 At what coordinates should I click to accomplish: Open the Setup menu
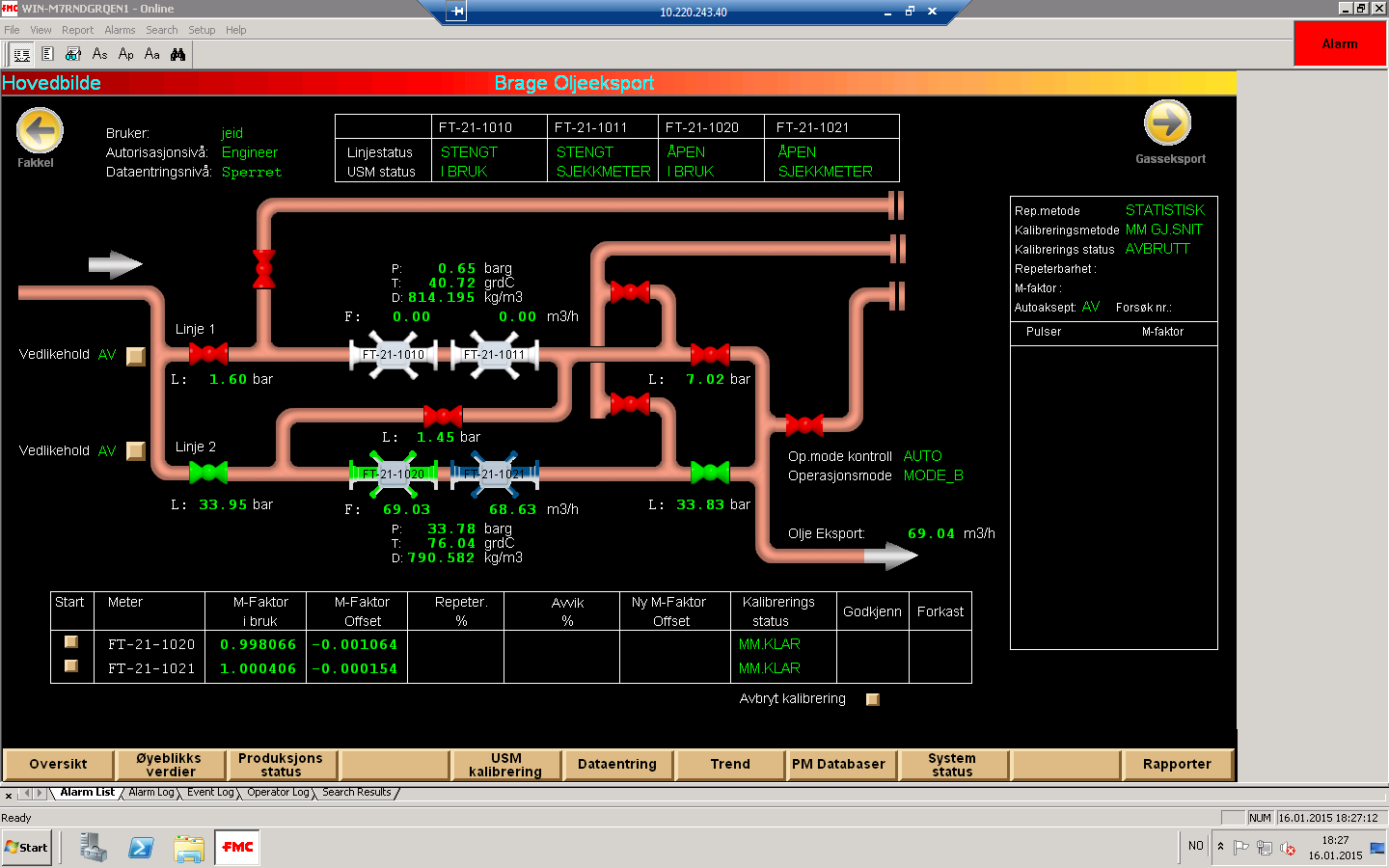[x=202, y=30]
